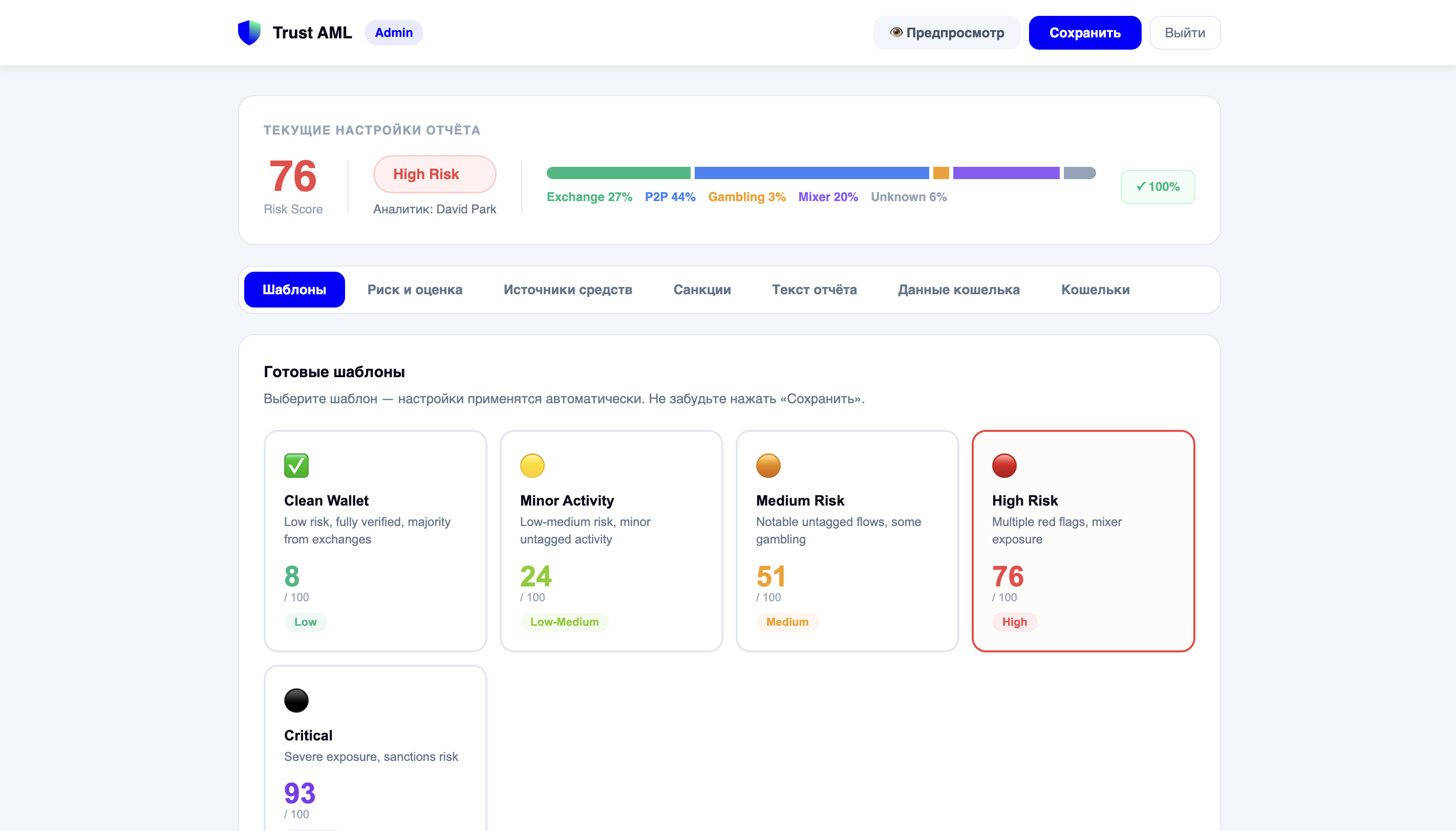Click the Mixer 20% legend label

[x=828, y=197]
